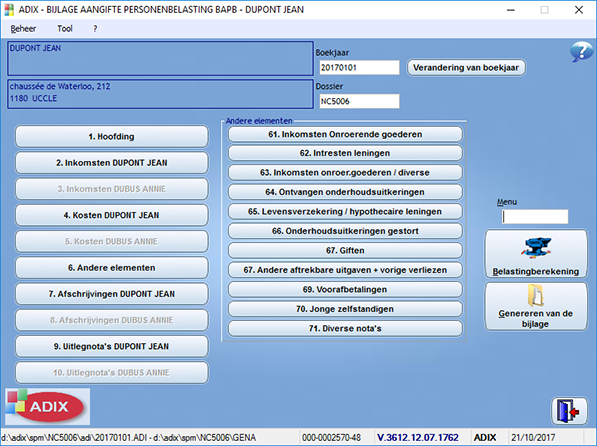Open 65. Levensverzekering / hypothecaire leningen
597x446 pixels.
(x=345, y=211)
